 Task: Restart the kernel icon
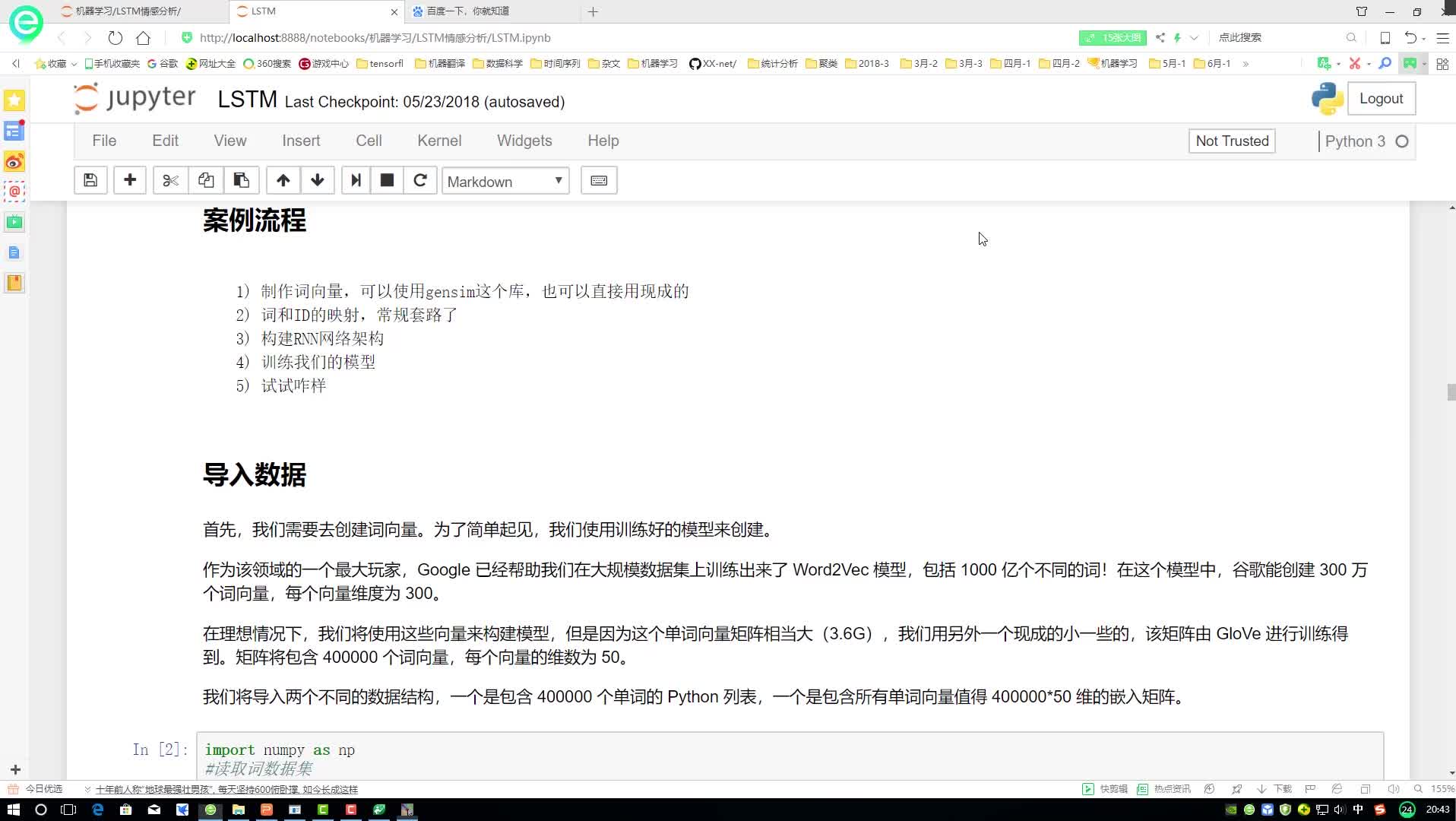click(420, 180)
